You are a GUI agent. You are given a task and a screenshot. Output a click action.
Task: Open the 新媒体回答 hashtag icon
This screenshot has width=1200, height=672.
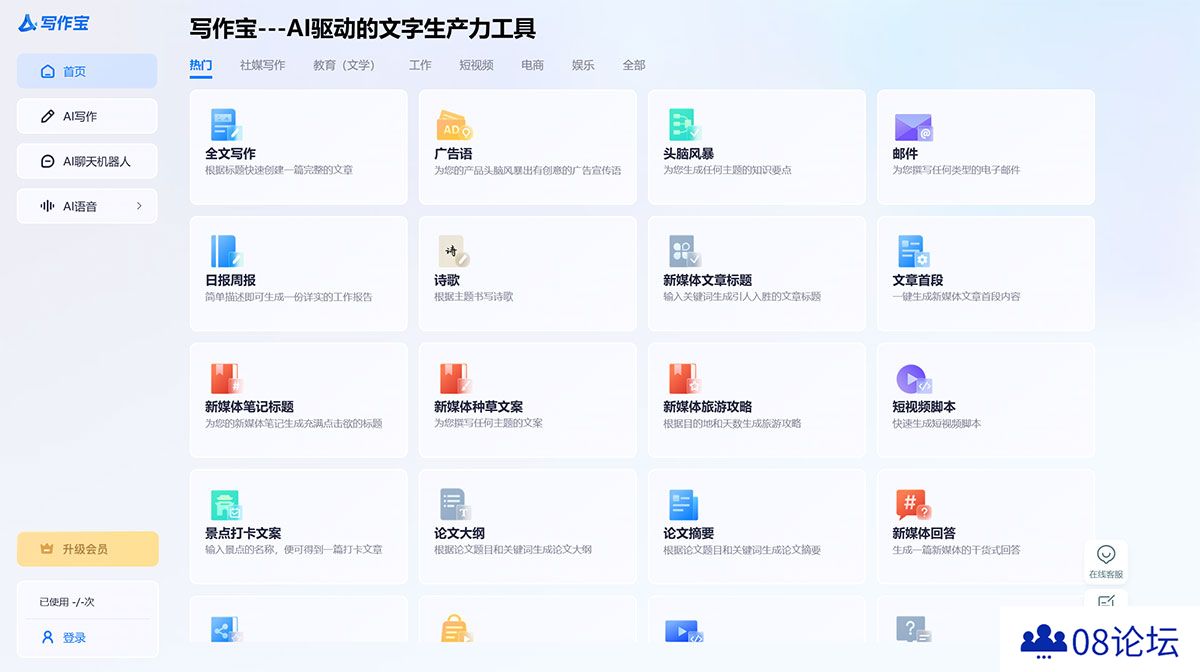pyautogui.click(x=913, y=505)
